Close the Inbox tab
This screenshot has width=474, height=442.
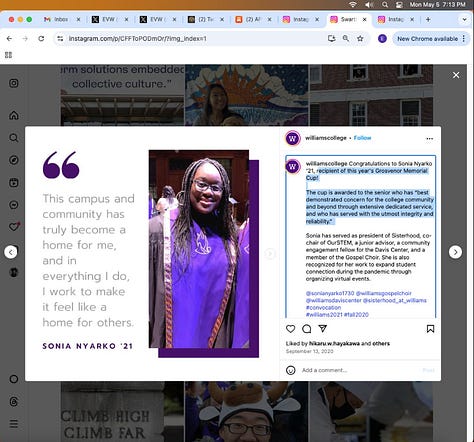tap(78, 20)
